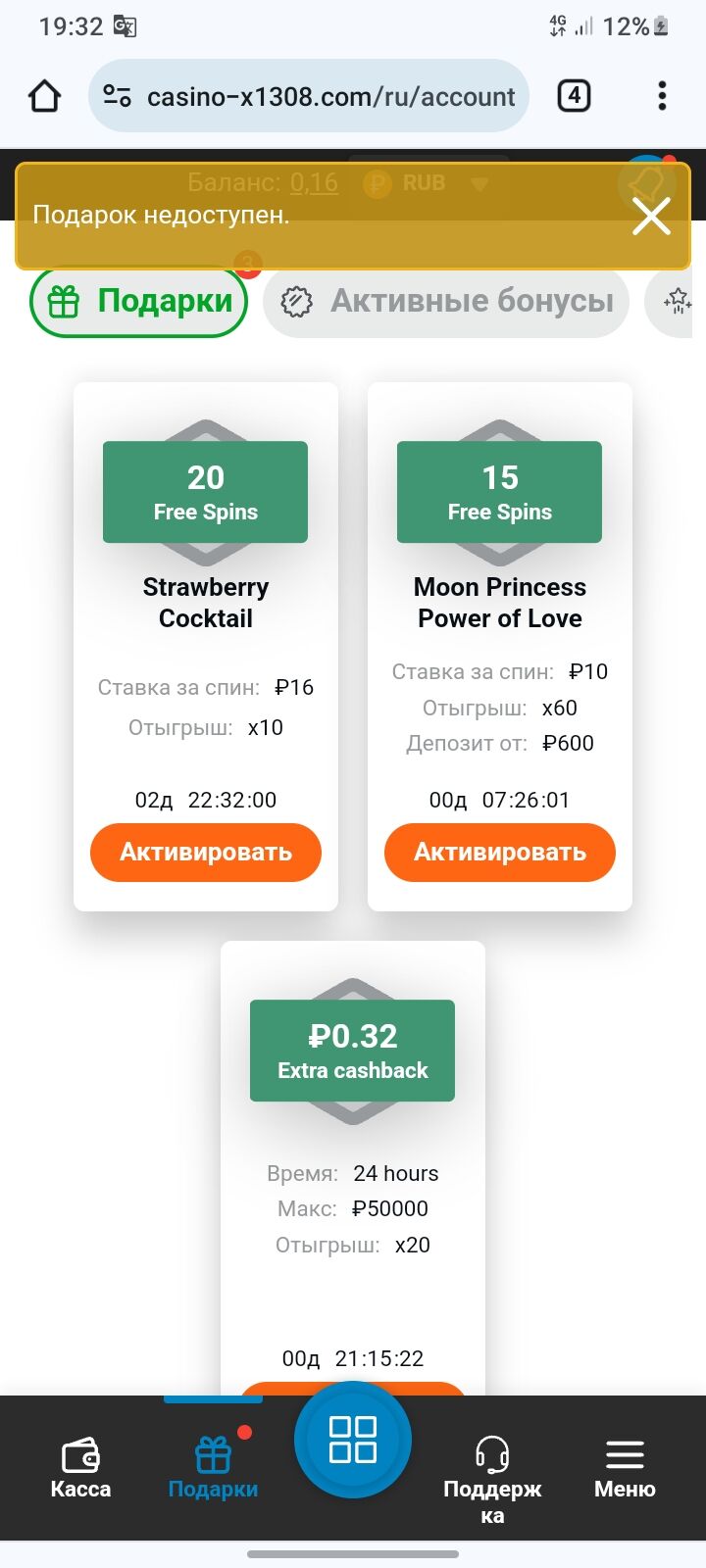The width and height of the screenshot is (706, 1568).
Task: Open the partially visible third tab with stars icon
Action: coord(676,302)
